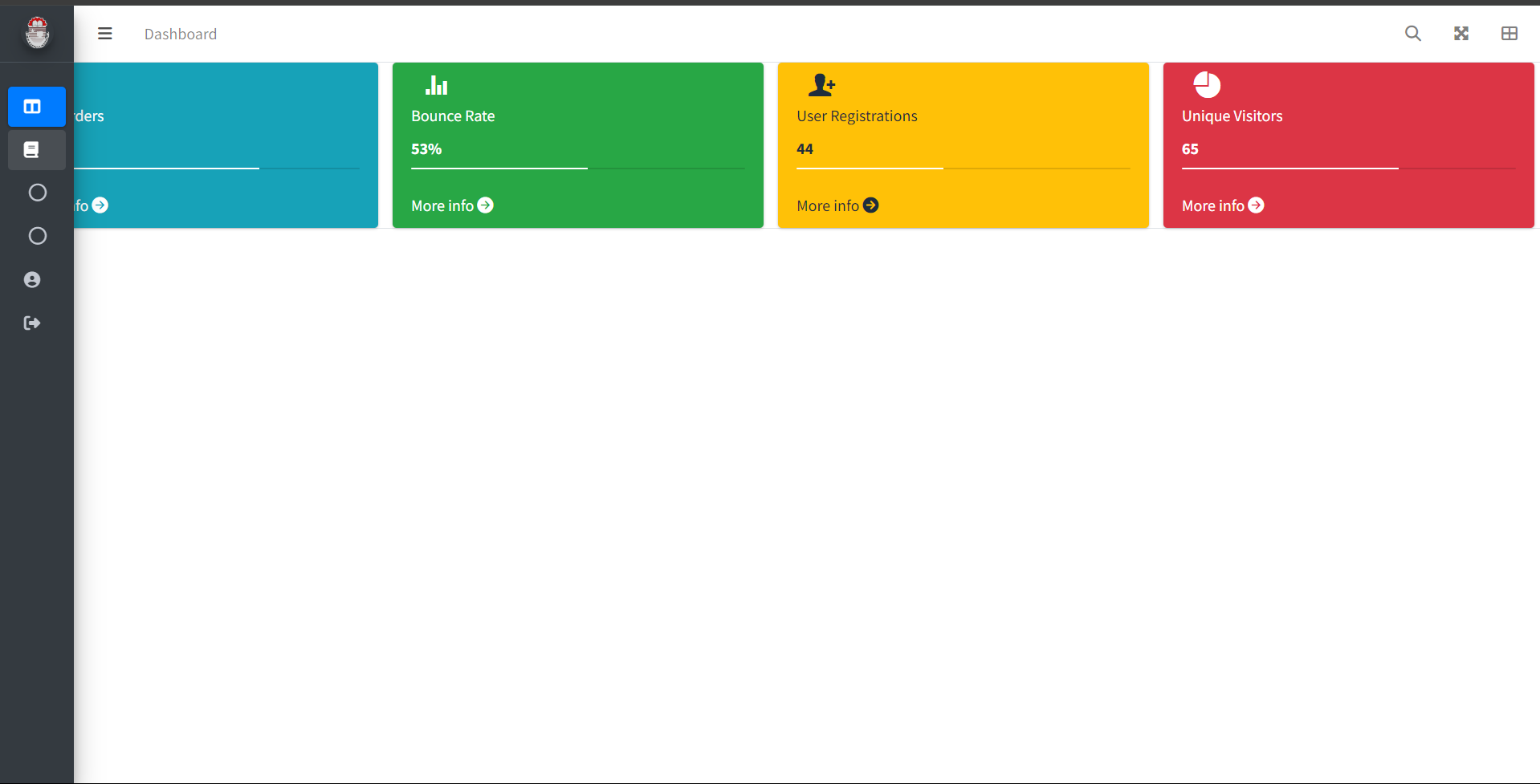Select the second empty circle sidebar item

(x=37, y=236)
